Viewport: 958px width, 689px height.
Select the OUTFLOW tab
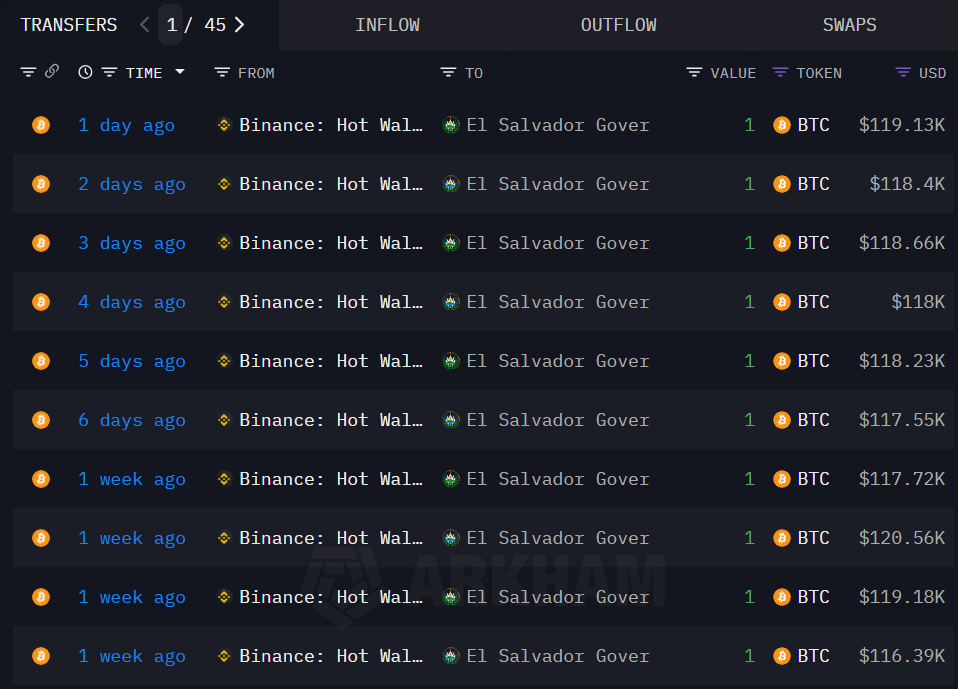tap(618, 25)
